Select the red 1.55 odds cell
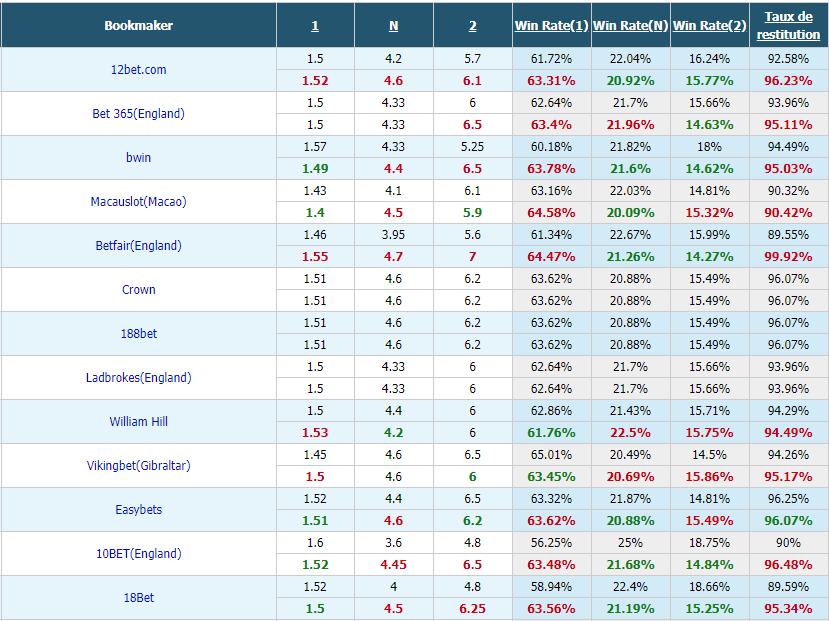The height and width of the screenshot is (621, 829). (315, 257)
